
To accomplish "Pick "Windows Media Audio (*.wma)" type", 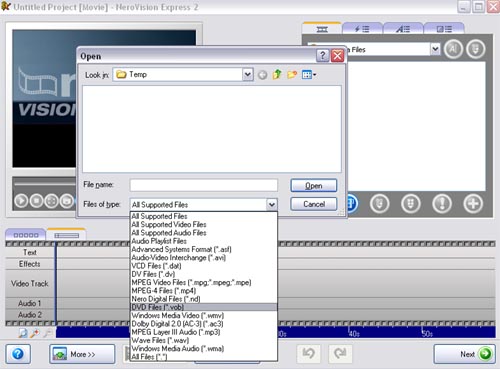I will click(x=204, y=349).
